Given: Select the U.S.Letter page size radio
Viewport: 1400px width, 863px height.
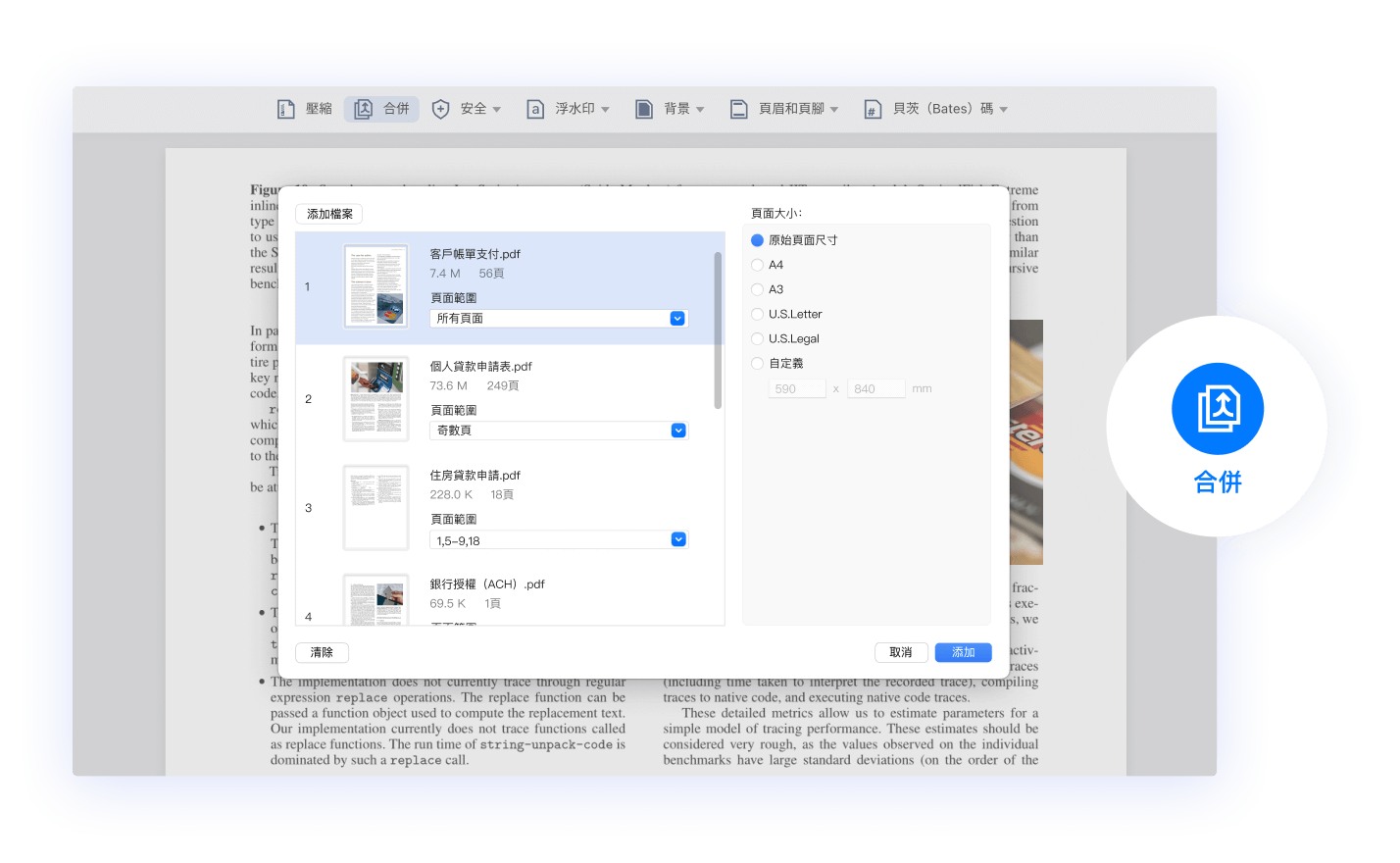Looking at the screenshot, I should [757, 314].
